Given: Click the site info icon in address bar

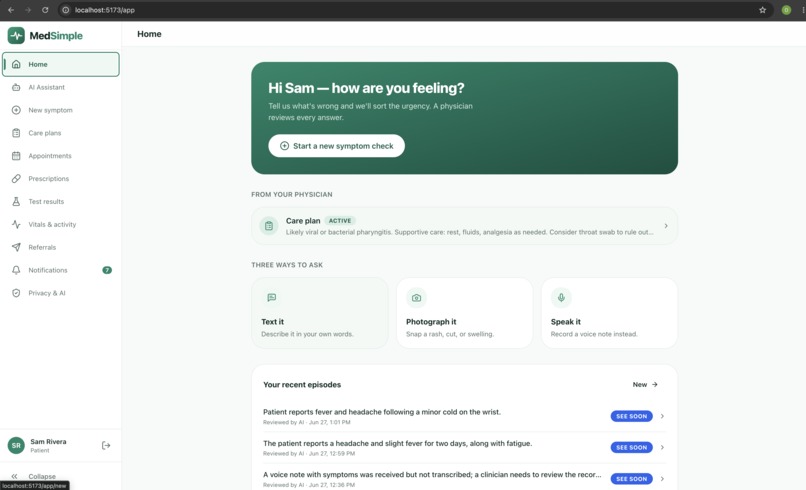Looking at the screenshot, I should click(65, 10).
